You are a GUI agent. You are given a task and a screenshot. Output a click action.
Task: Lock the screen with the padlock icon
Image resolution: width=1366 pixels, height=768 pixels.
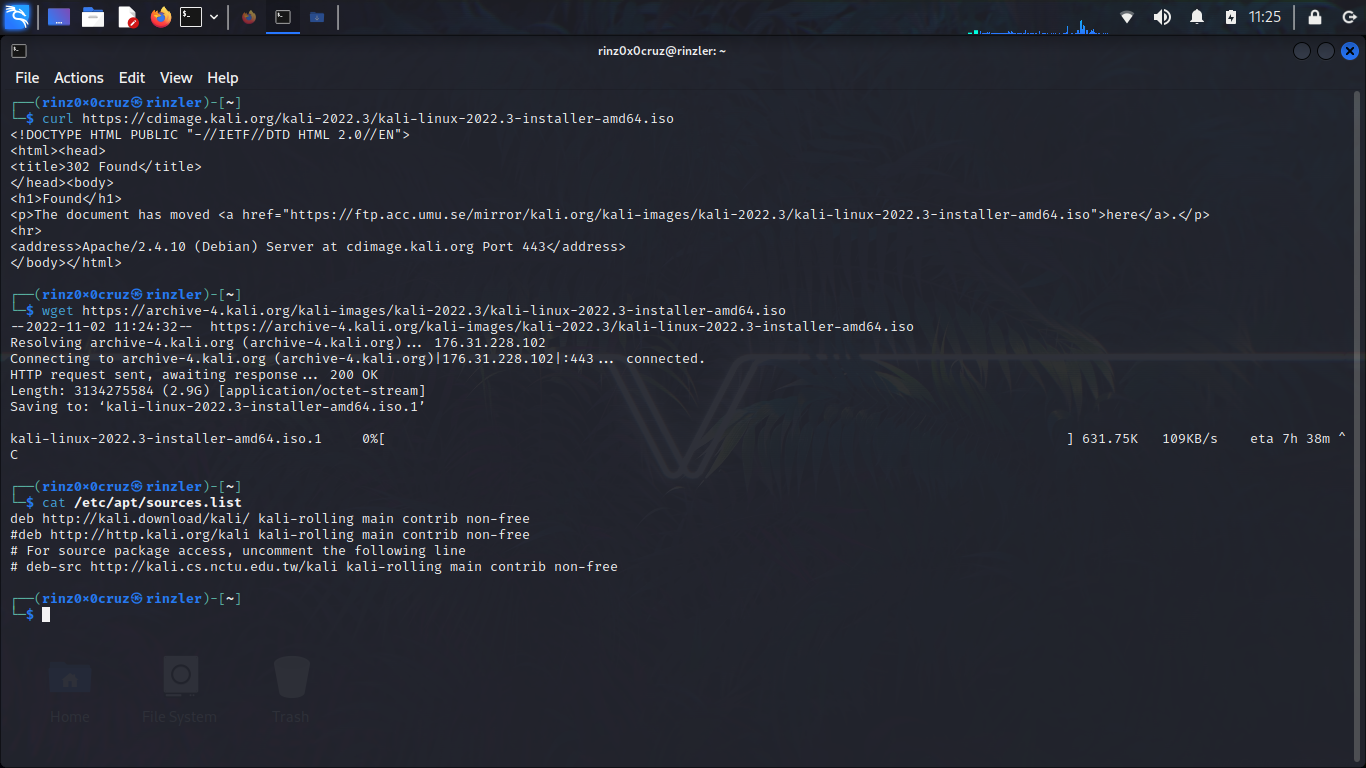point(1315,17)
